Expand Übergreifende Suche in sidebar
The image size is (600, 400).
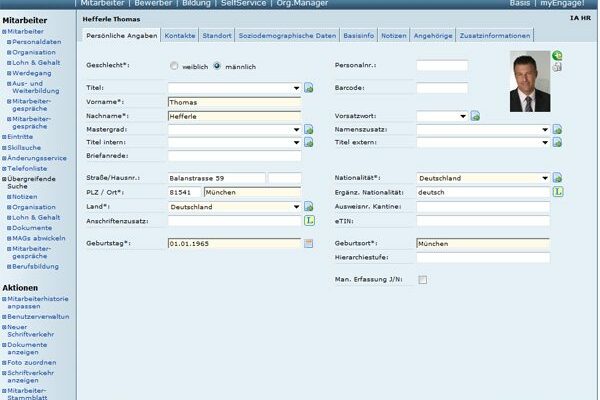31,182
